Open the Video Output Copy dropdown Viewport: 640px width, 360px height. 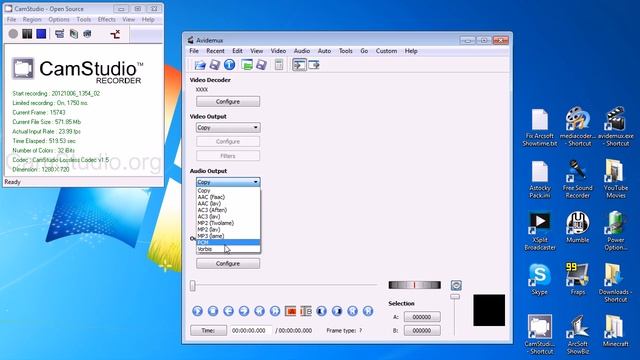228,128
